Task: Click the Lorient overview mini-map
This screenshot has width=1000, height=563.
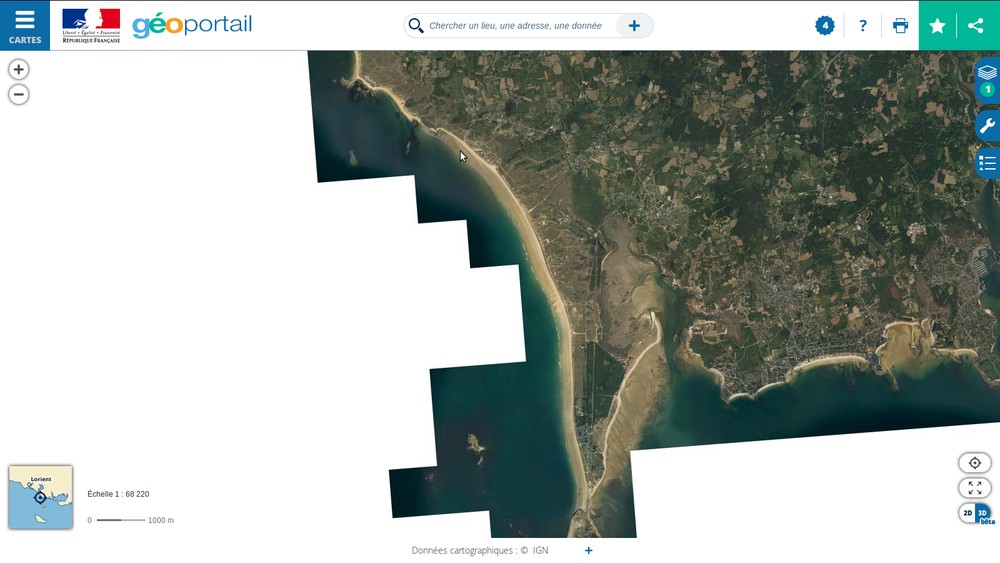Action: (x=40, y=497)
